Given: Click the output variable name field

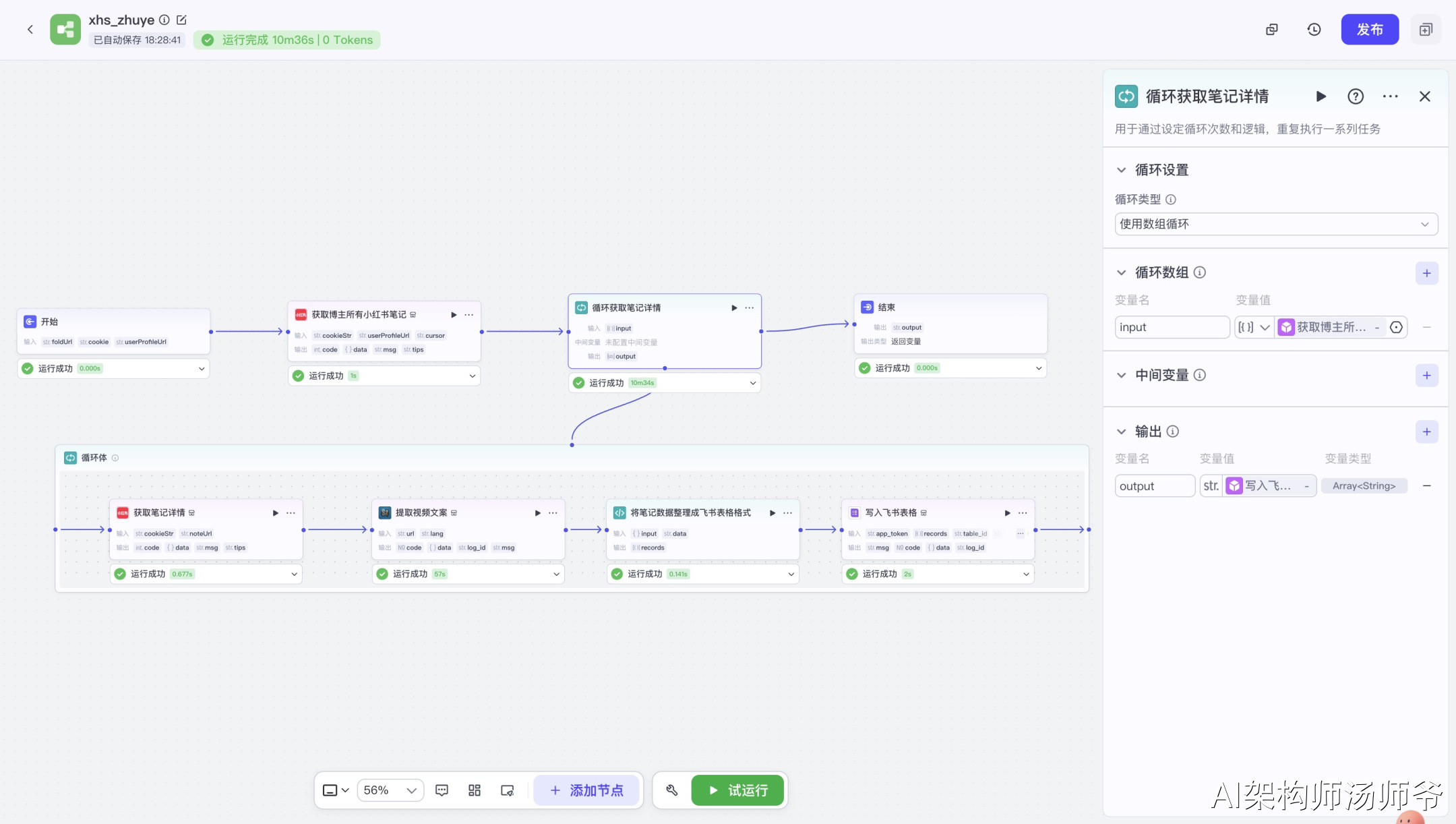Looking at the screenshot, I should [1154, 486].
